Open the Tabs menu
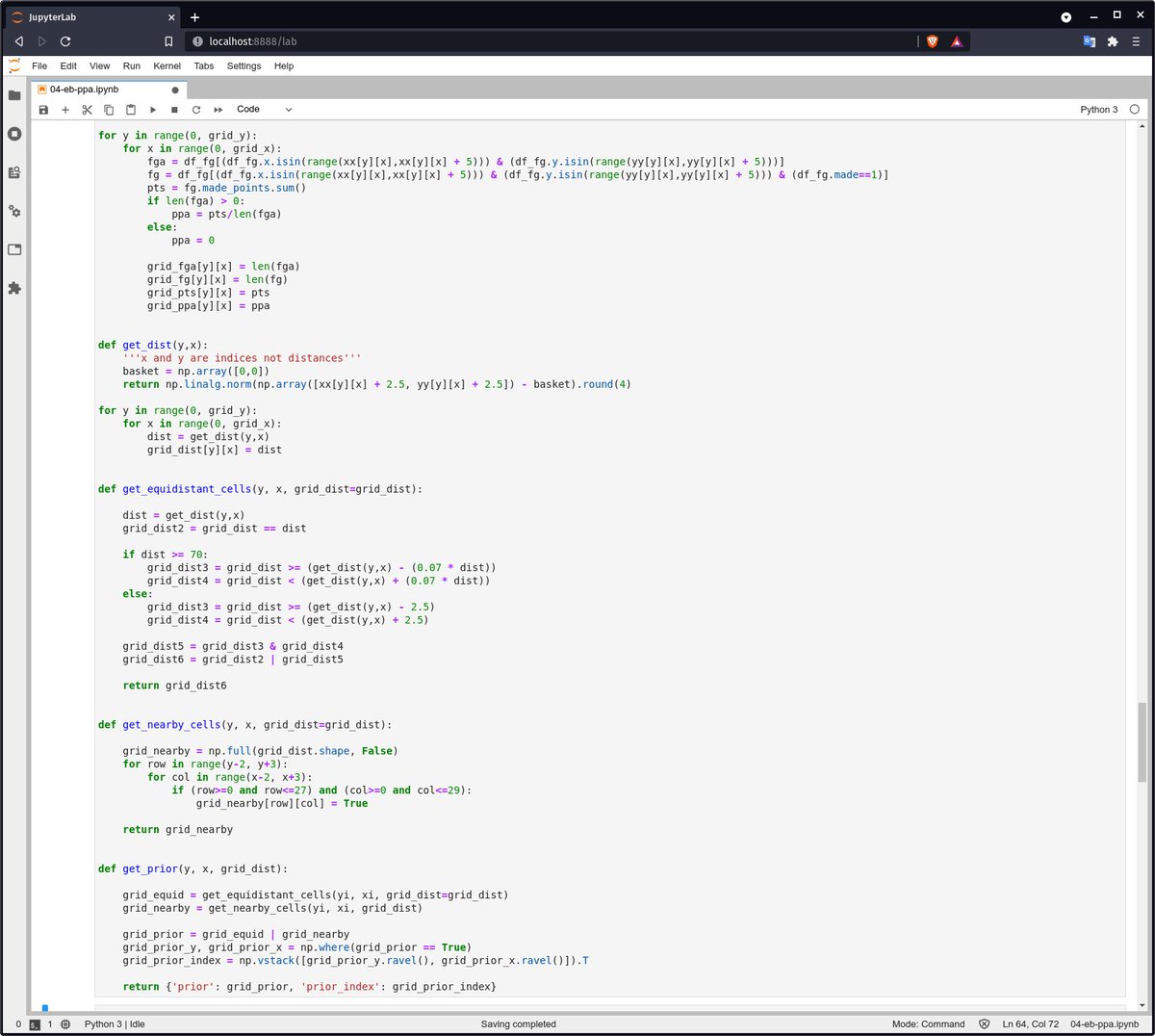This screenshot has width=1155, height=1036. coord(204,66)
